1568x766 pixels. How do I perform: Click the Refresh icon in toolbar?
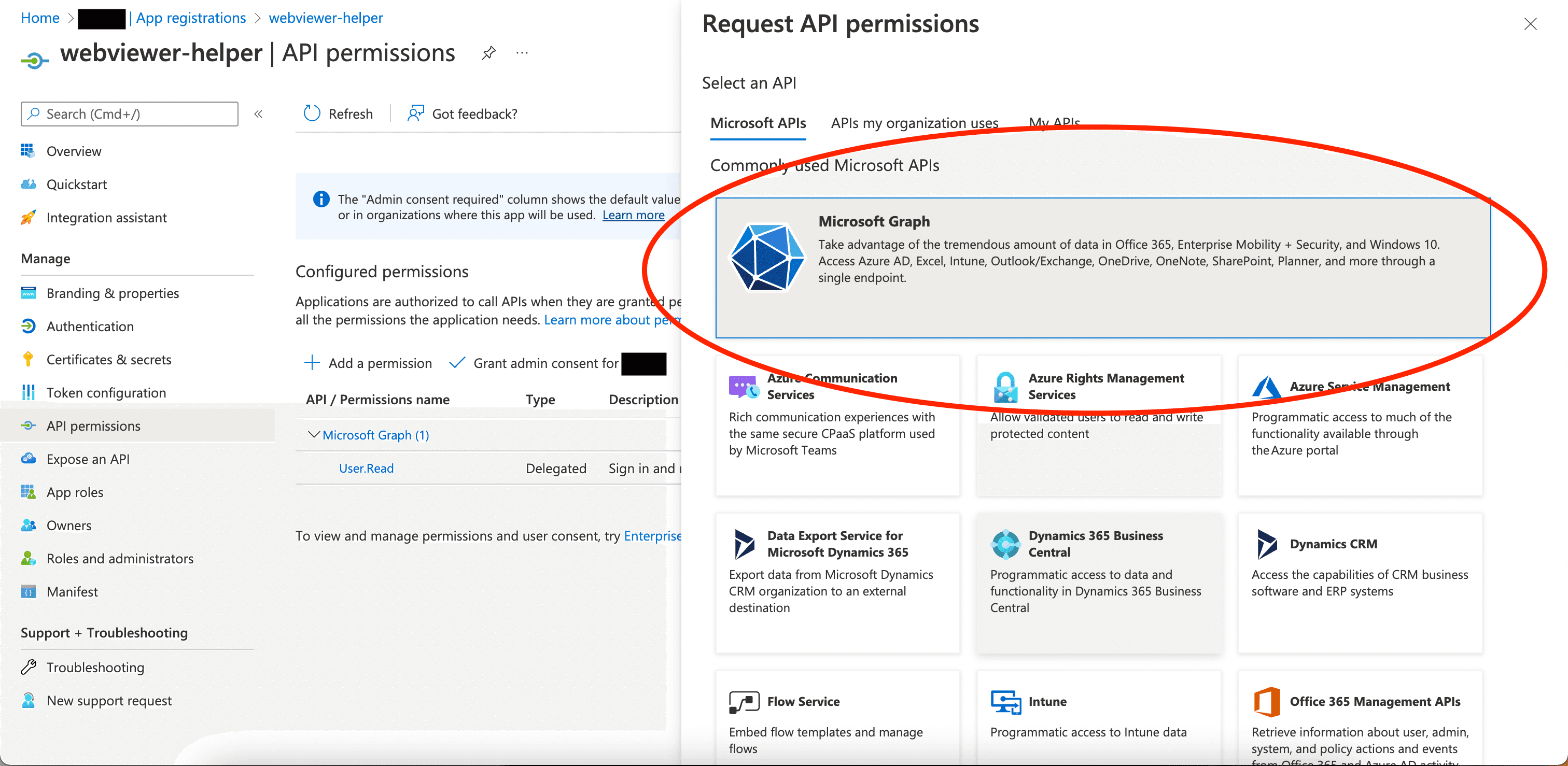click(x=312, y=114)
